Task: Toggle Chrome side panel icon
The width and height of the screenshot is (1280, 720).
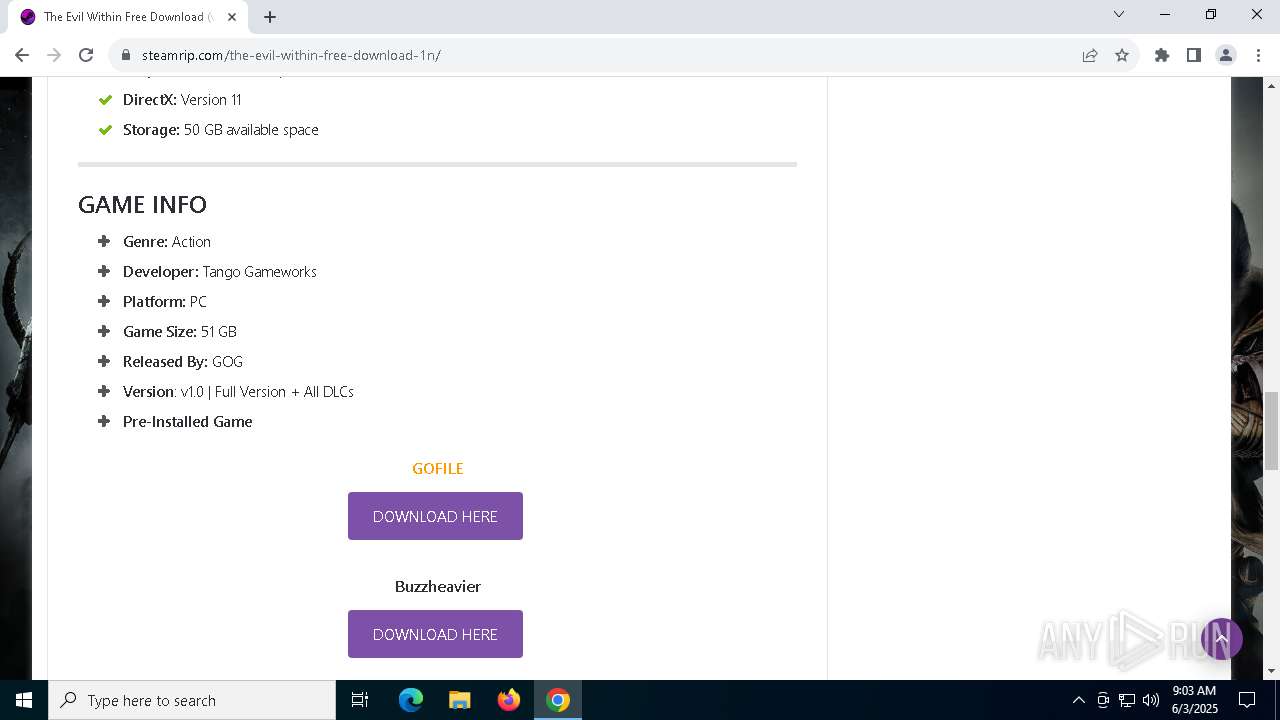Action: [x=1194, y=55]
